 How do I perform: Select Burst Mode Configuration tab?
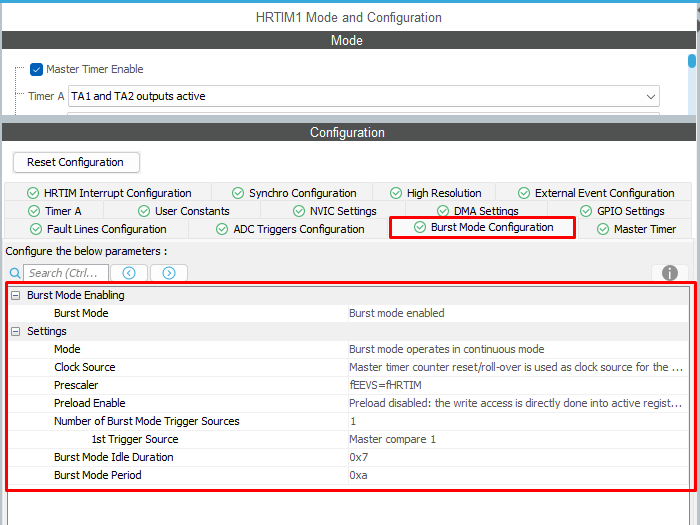pos(483,227)
